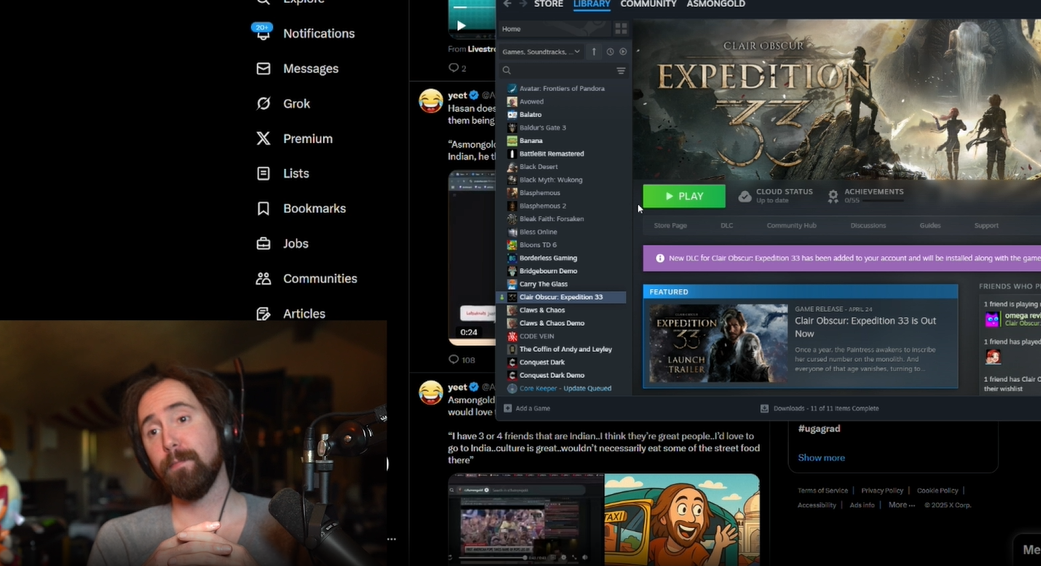Open the COMMUNITY tab in Steam

pos(648,4)
